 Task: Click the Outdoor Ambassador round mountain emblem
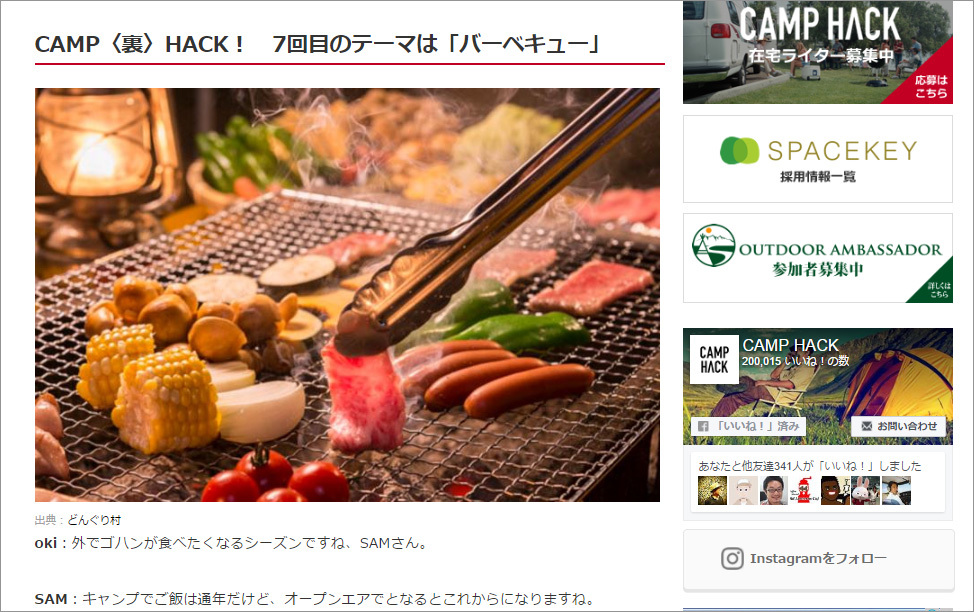714,245
